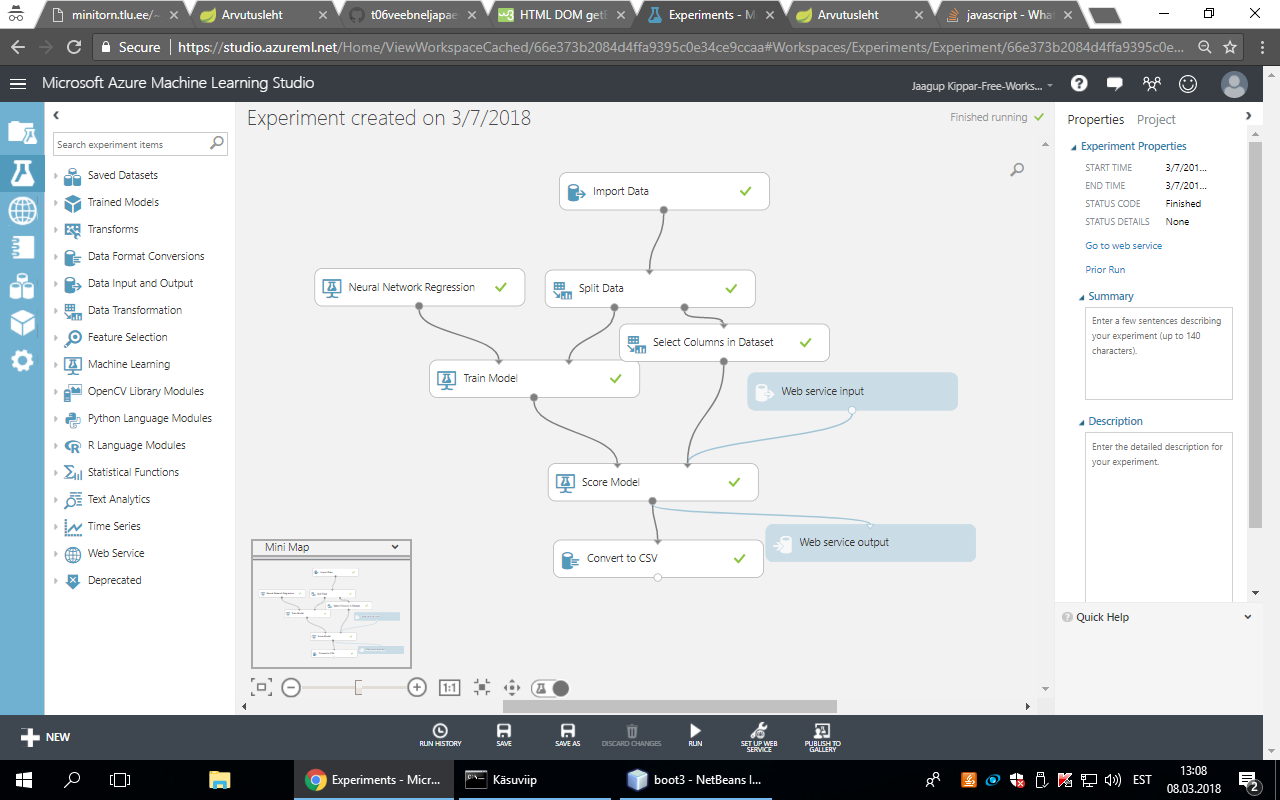Click the properties pane vertical scrollbar
This screenshot has height=800, width=1280.
point(1255,334)
